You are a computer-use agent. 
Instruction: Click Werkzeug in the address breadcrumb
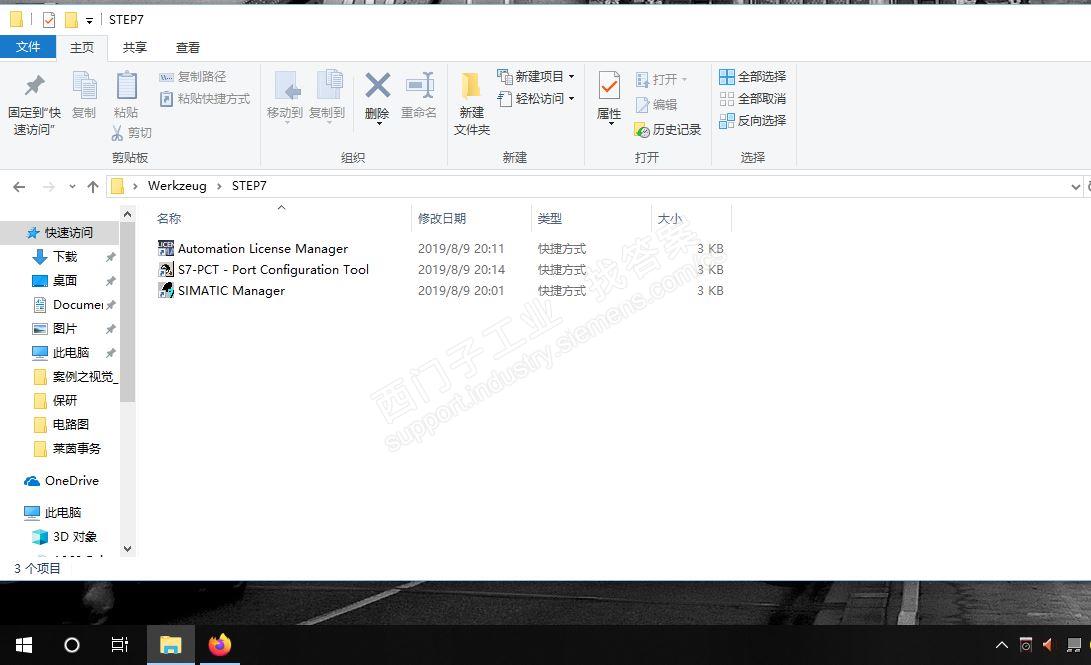coord(177,186)
